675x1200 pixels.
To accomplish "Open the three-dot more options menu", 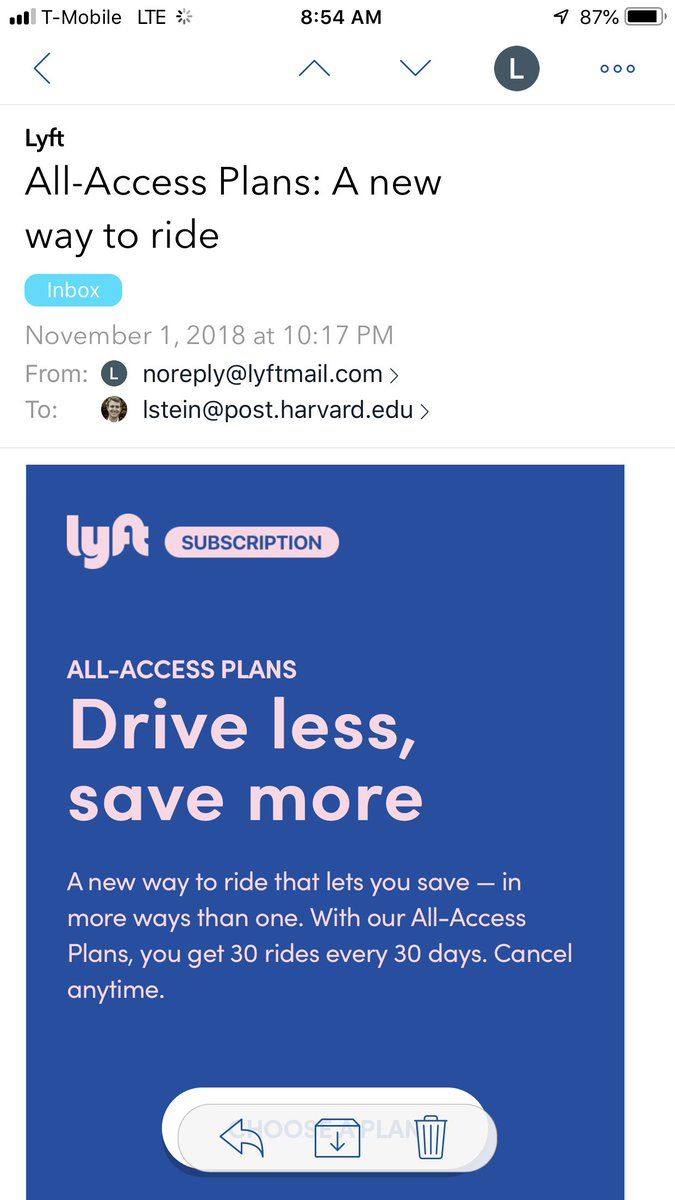I will 617,69.
